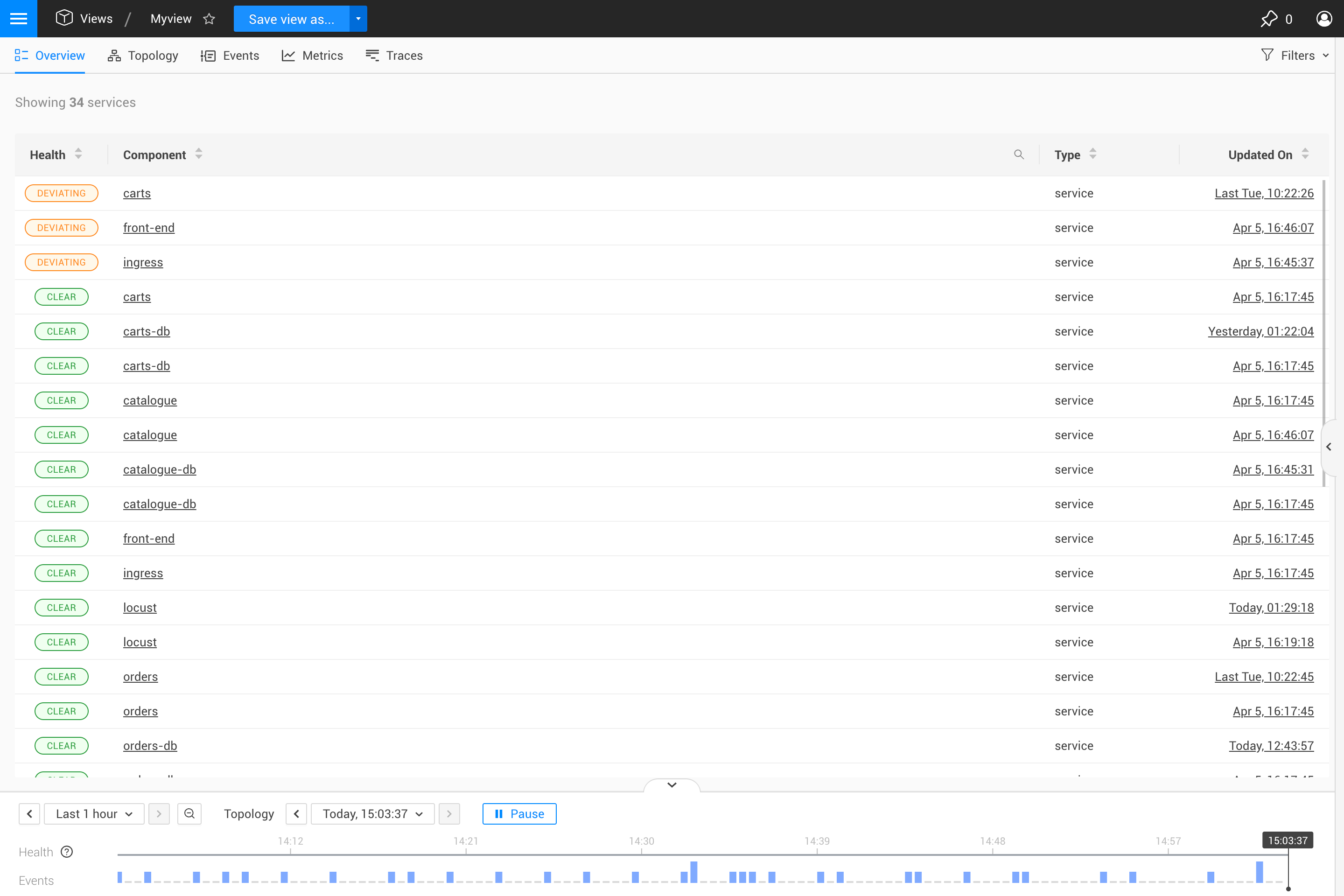Open the catalogue-db component link
The width and height of the screenshot is (1344, 896).
tap(160, 470)
